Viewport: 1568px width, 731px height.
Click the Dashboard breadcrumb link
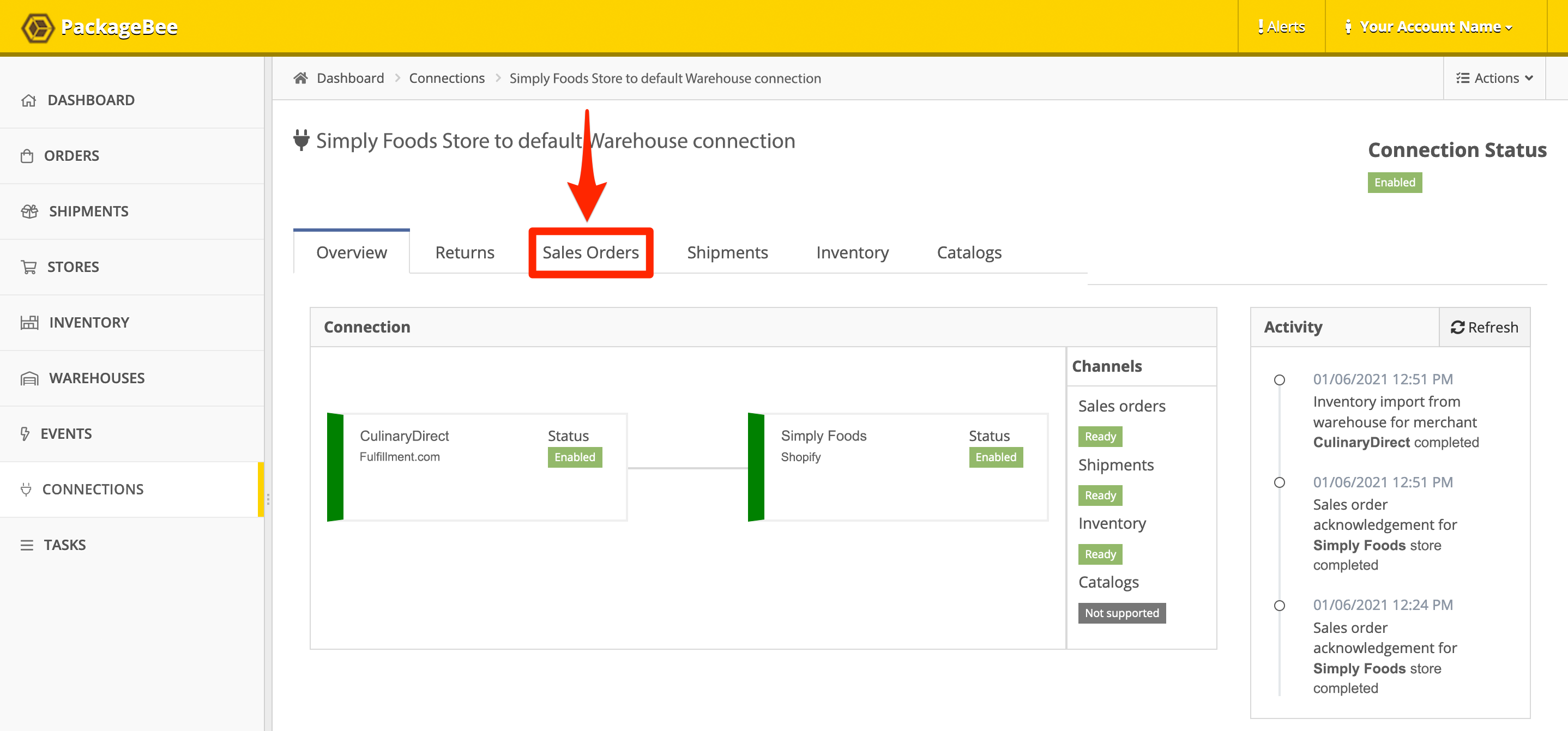coord(350,78)
